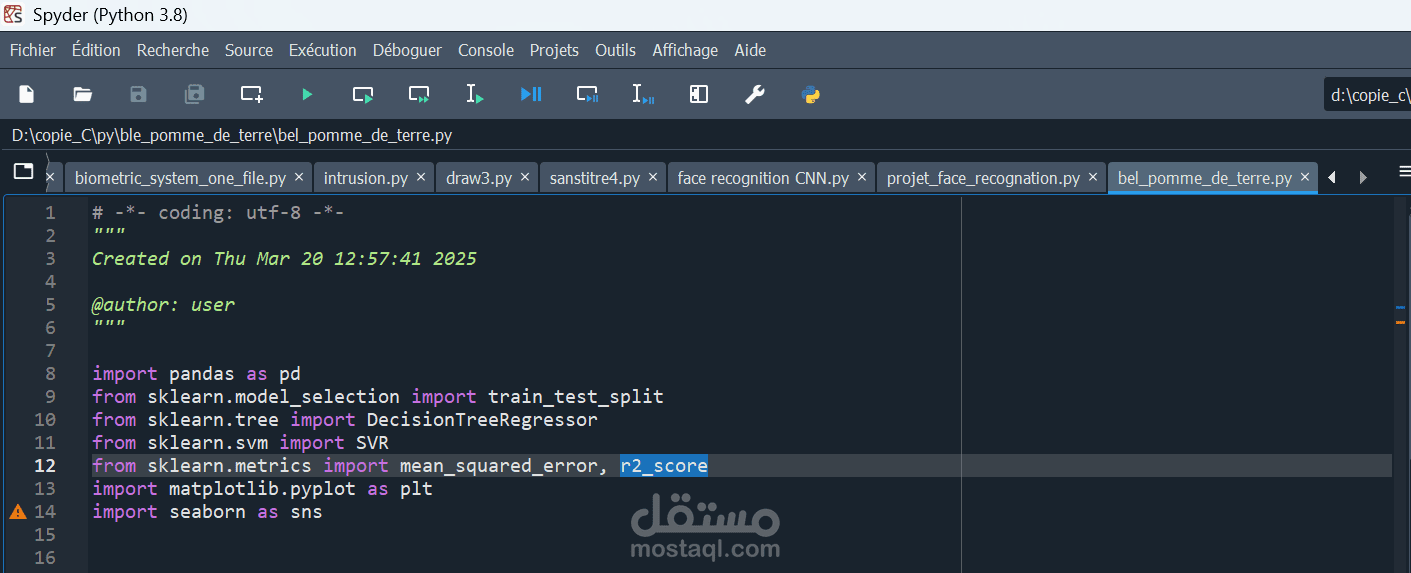Screen dimensions: 1411x573
Task: Open Preferences wrench icon
Action: 755,94
